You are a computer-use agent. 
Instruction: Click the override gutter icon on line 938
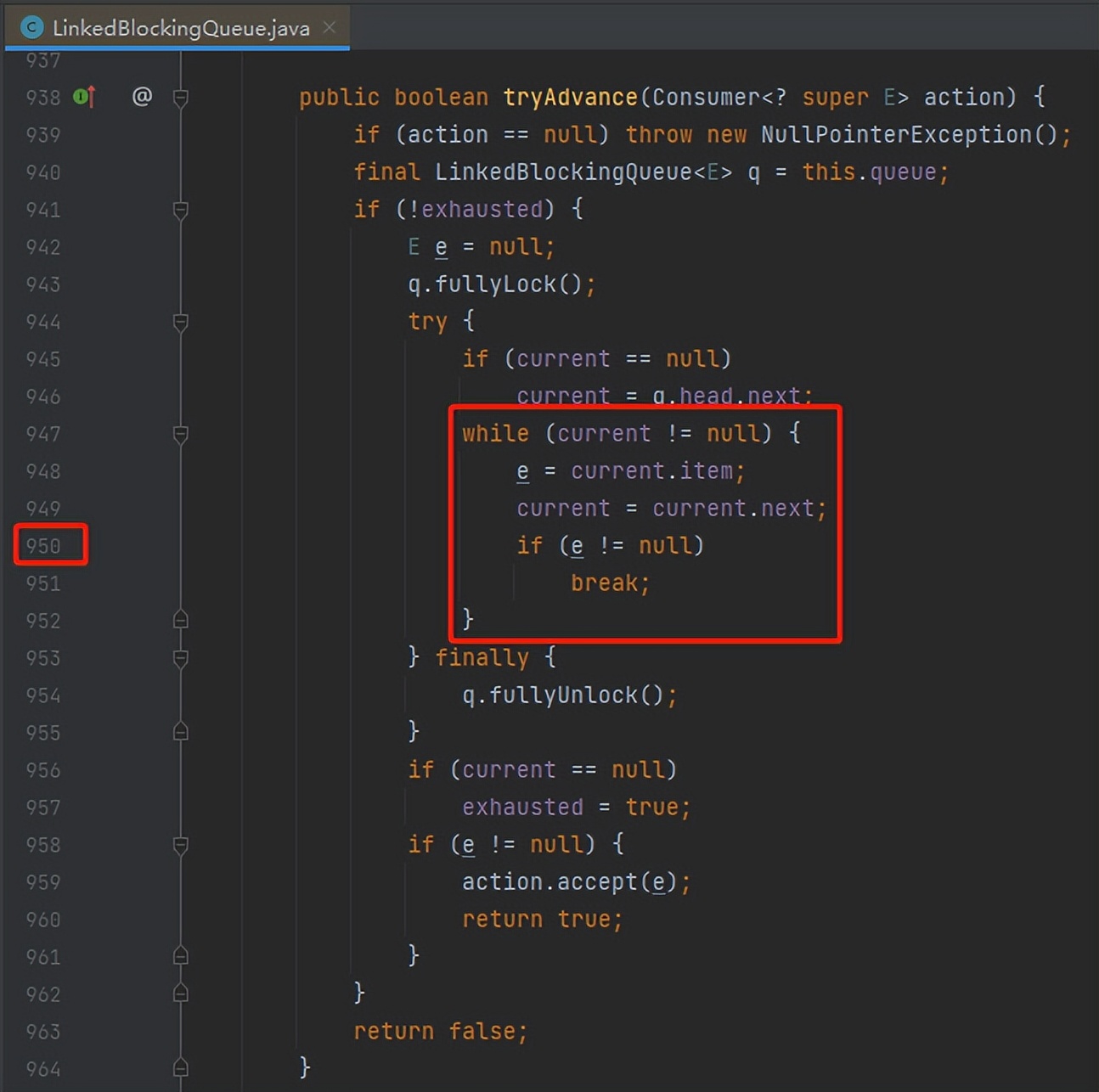pos(84,97)
